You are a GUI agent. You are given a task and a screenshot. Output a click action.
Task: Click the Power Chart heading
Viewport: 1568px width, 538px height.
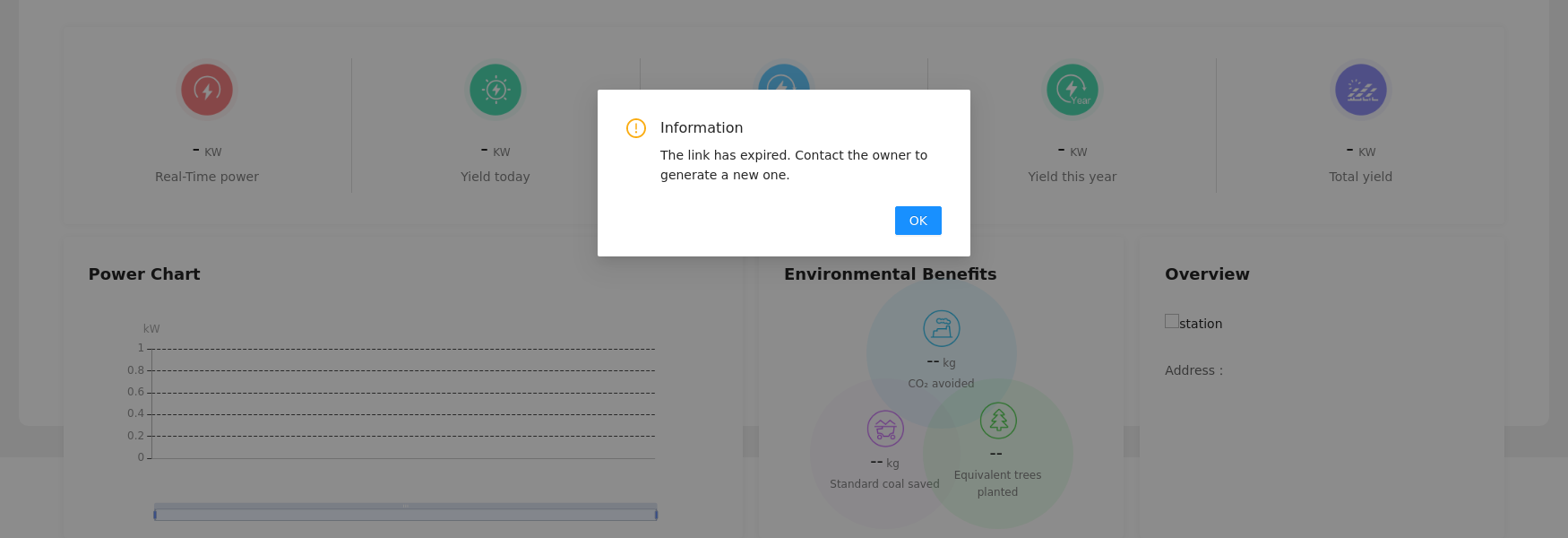(x=144, y=274)
